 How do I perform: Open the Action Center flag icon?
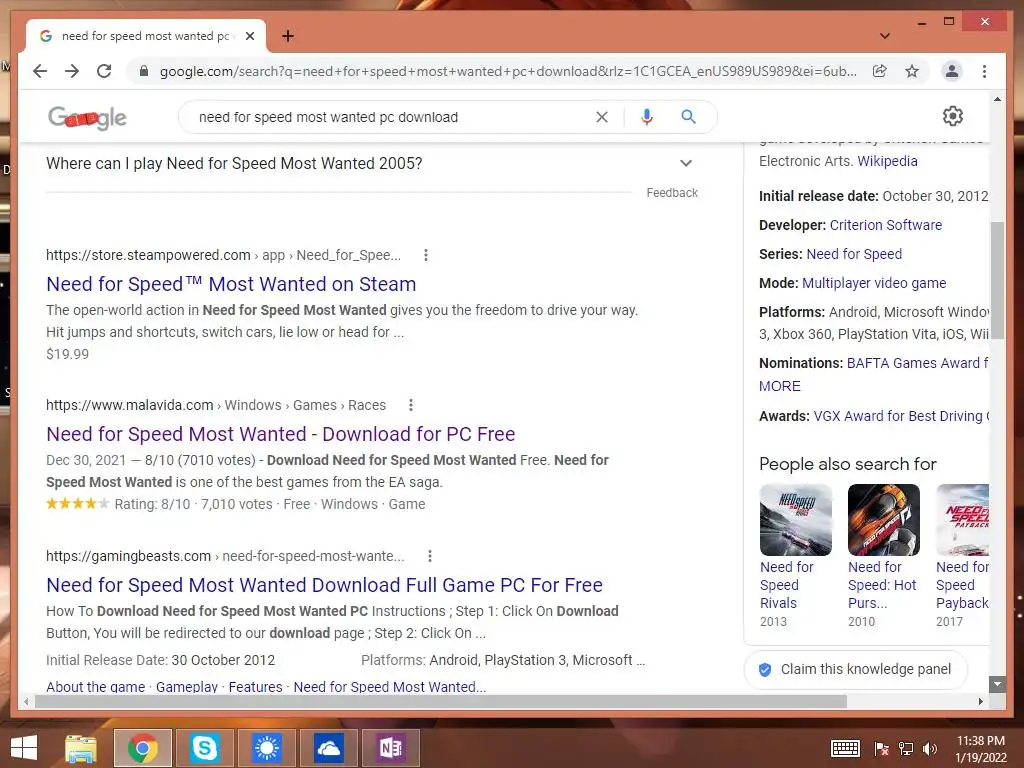882,748
